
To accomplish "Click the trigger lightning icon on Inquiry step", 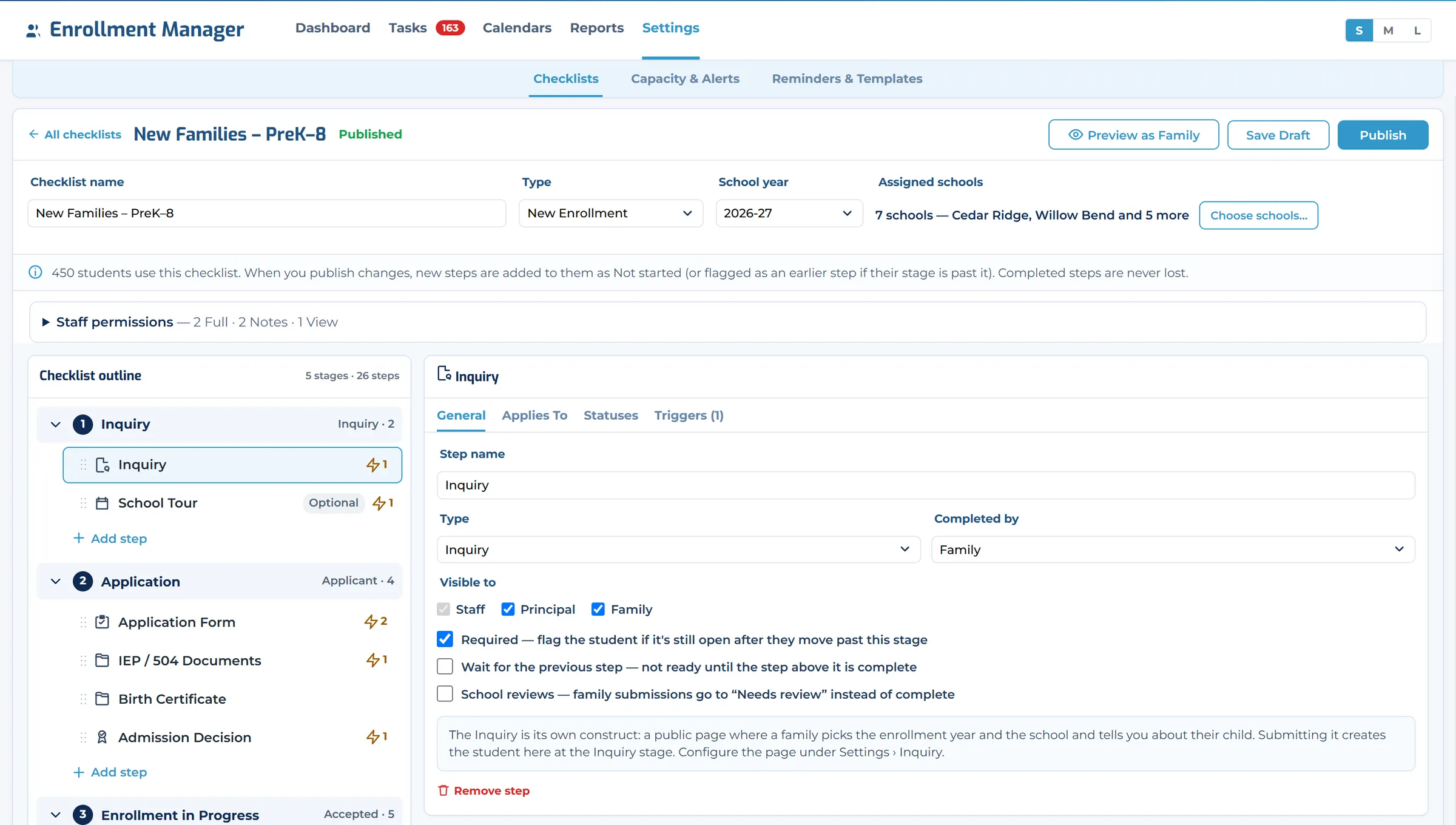I will 372,465.
